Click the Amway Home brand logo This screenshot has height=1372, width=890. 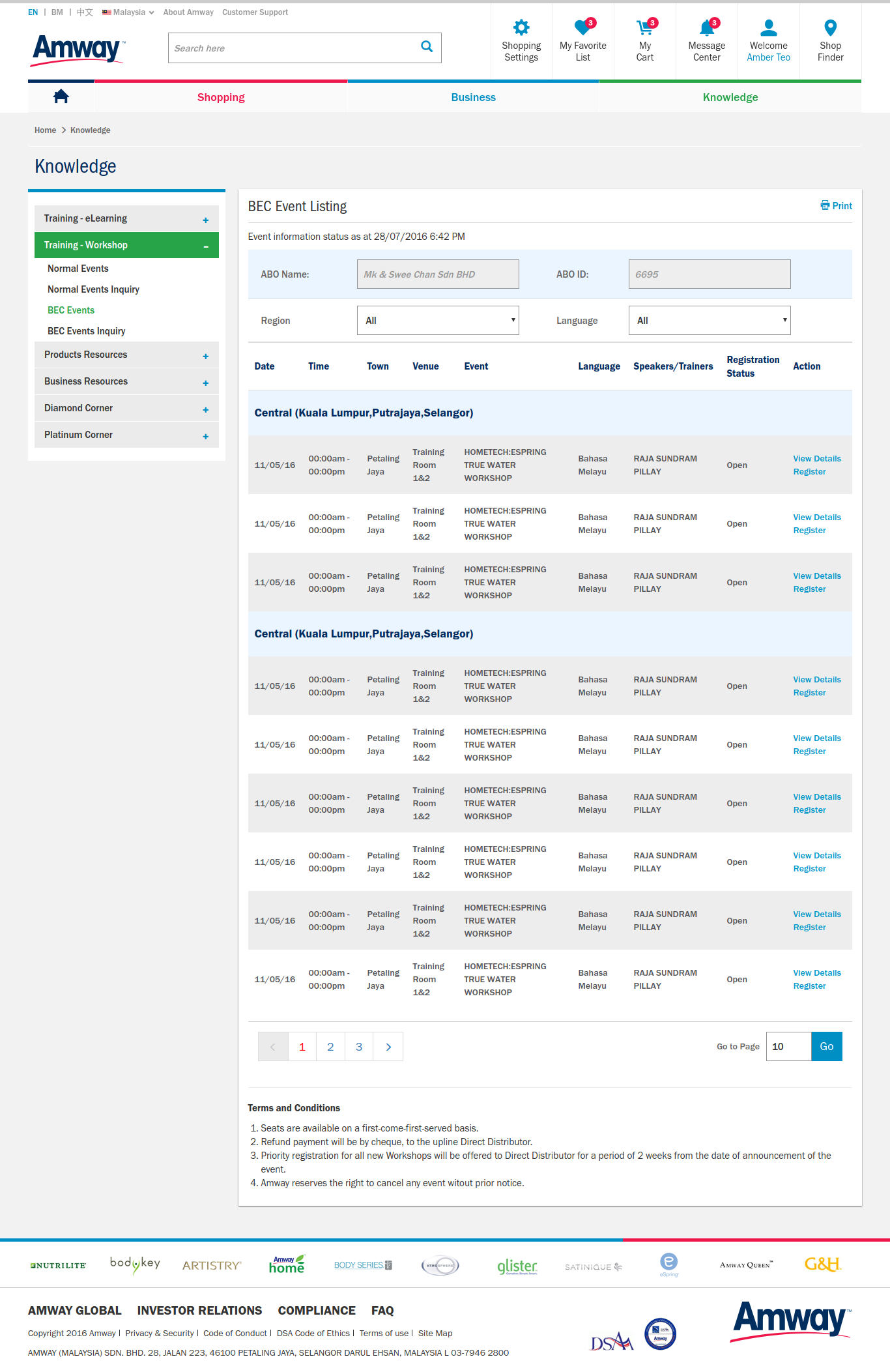pos(287,1264)
